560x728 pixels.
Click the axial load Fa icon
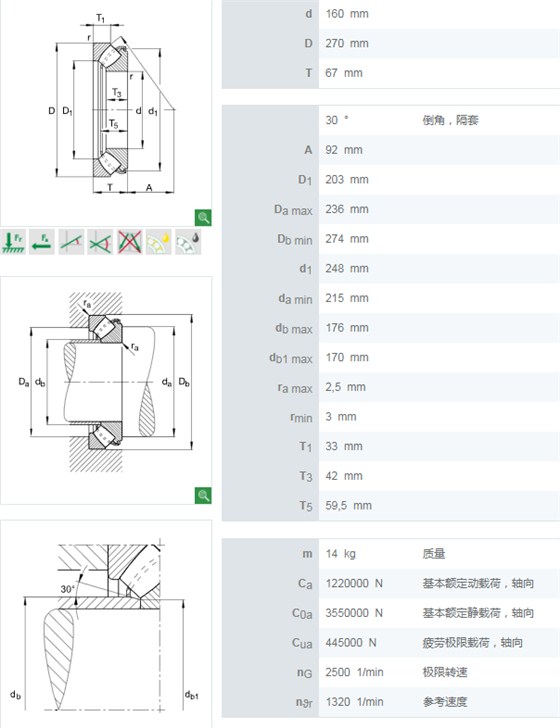point(42,241)
